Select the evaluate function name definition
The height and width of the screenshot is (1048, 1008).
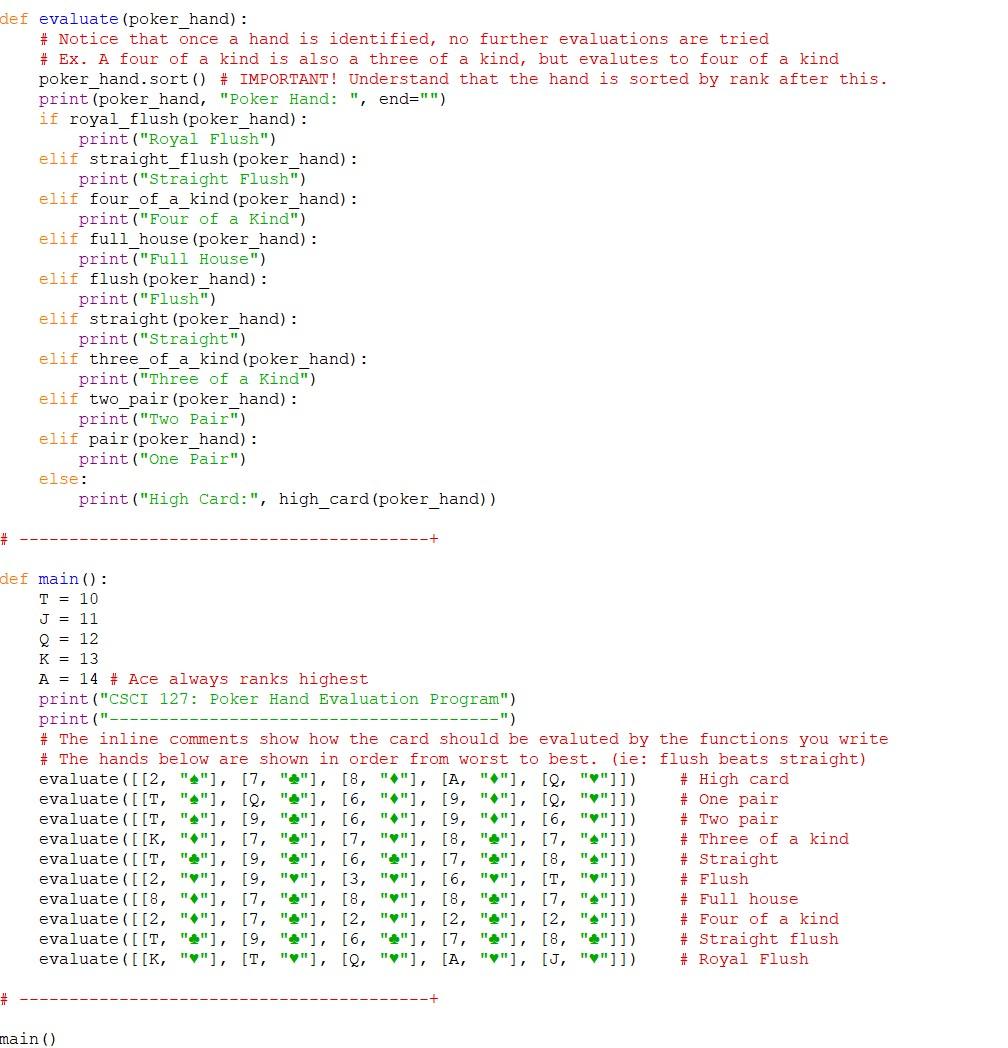[80, 18]
